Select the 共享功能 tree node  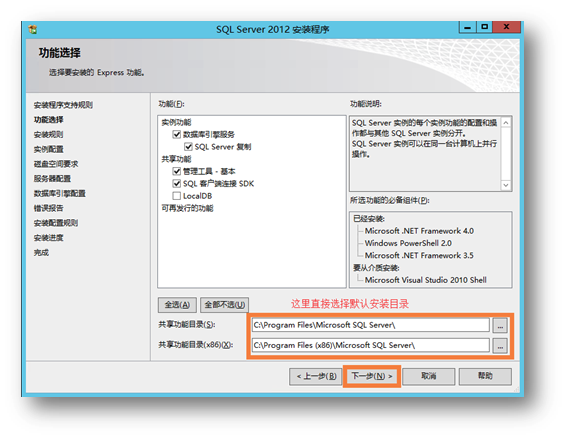(176, 159)
